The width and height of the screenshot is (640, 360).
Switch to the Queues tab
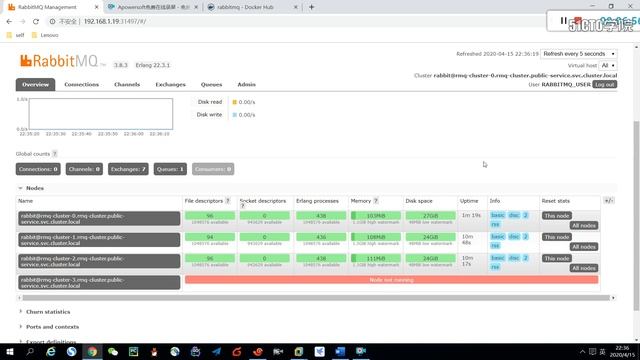[211, 84]
